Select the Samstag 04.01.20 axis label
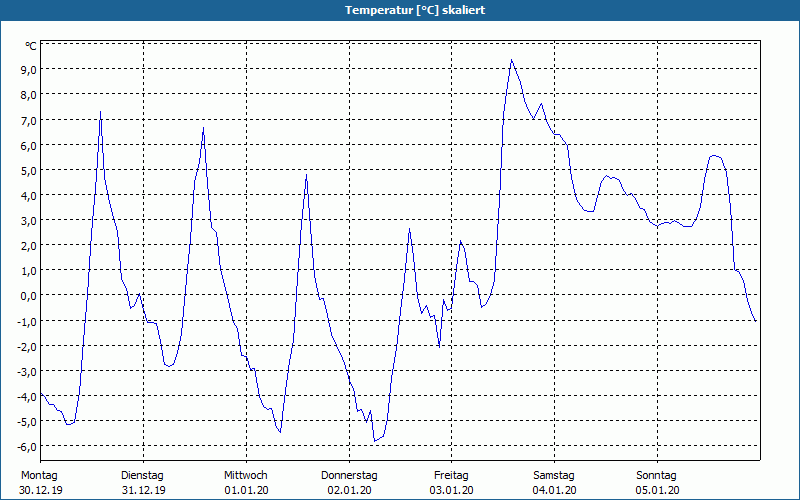The height and width of the screenshot is (500, 800). coord(554,483)
